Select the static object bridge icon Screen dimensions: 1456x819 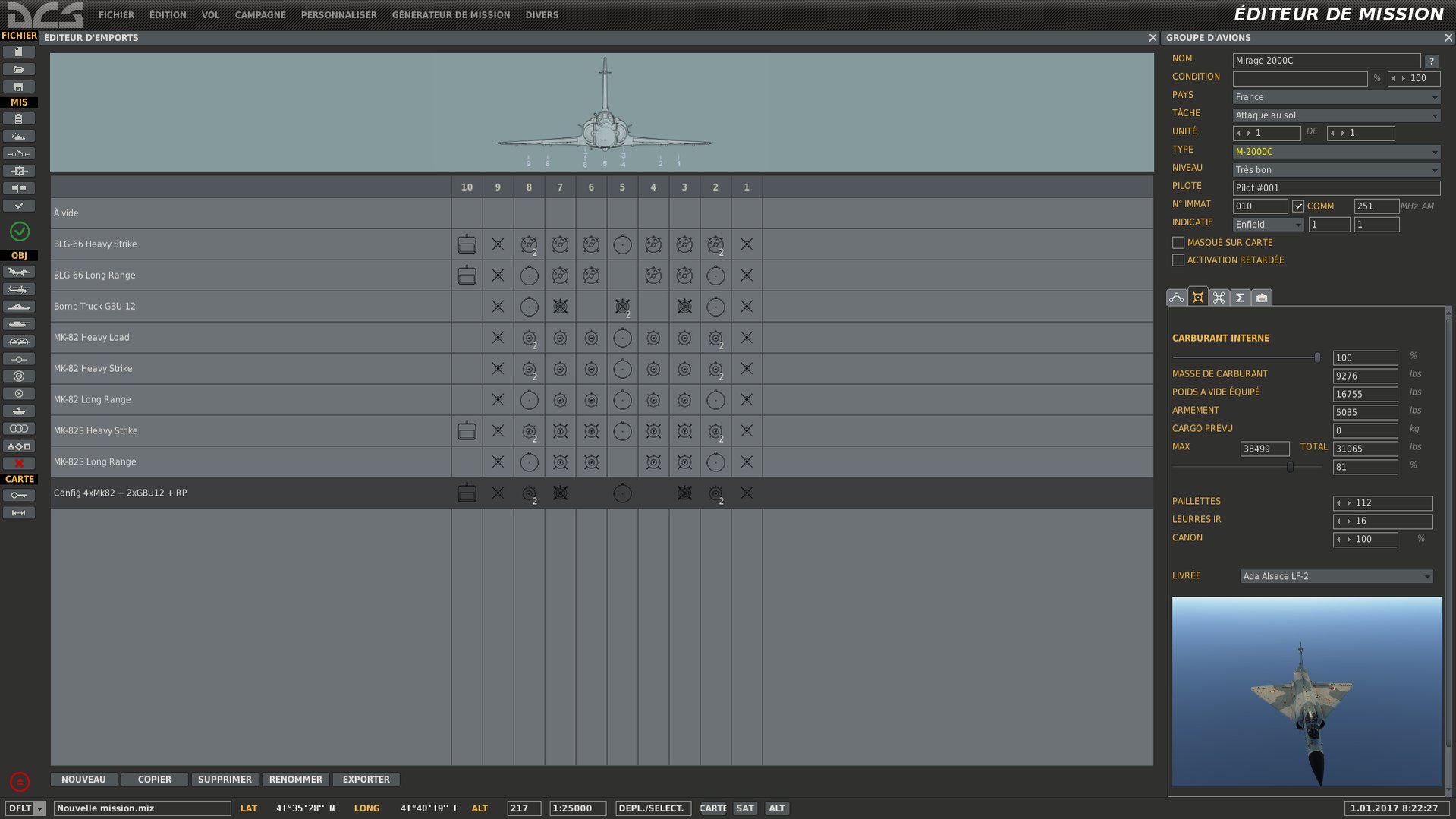19,342
